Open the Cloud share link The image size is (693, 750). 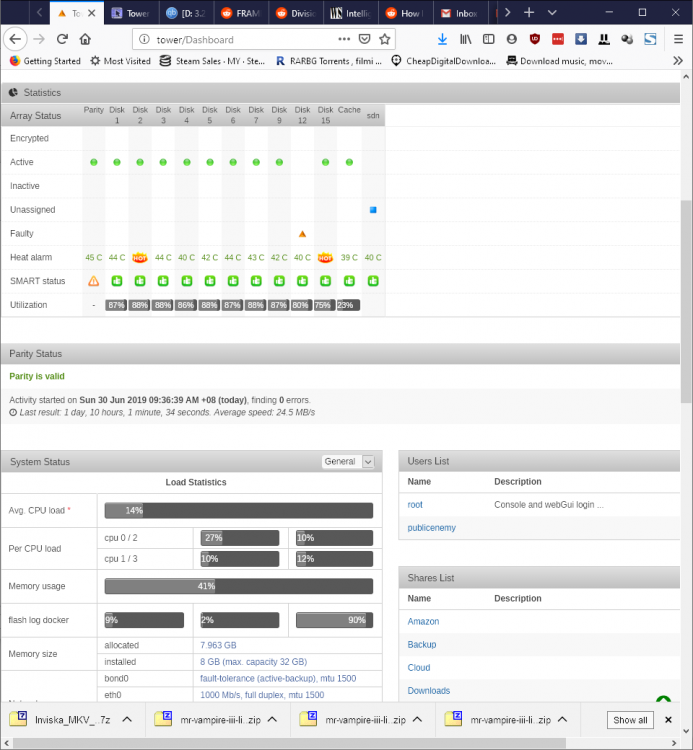[419, 667]
